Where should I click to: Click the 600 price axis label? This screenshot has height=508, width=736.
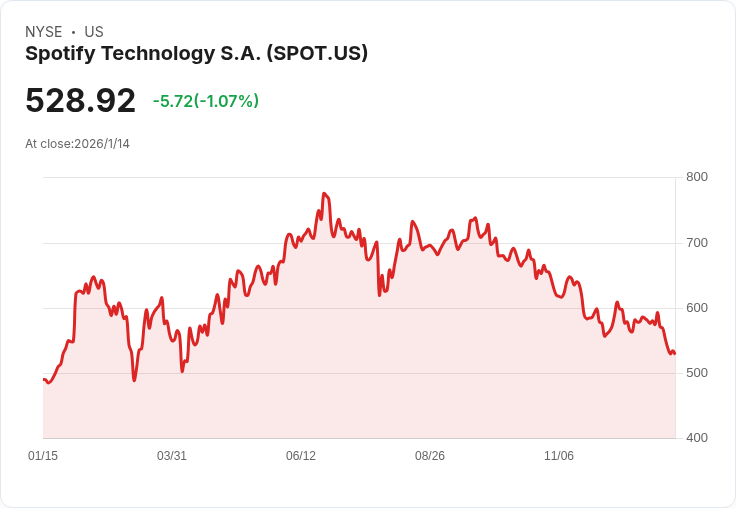pos(697,308)
